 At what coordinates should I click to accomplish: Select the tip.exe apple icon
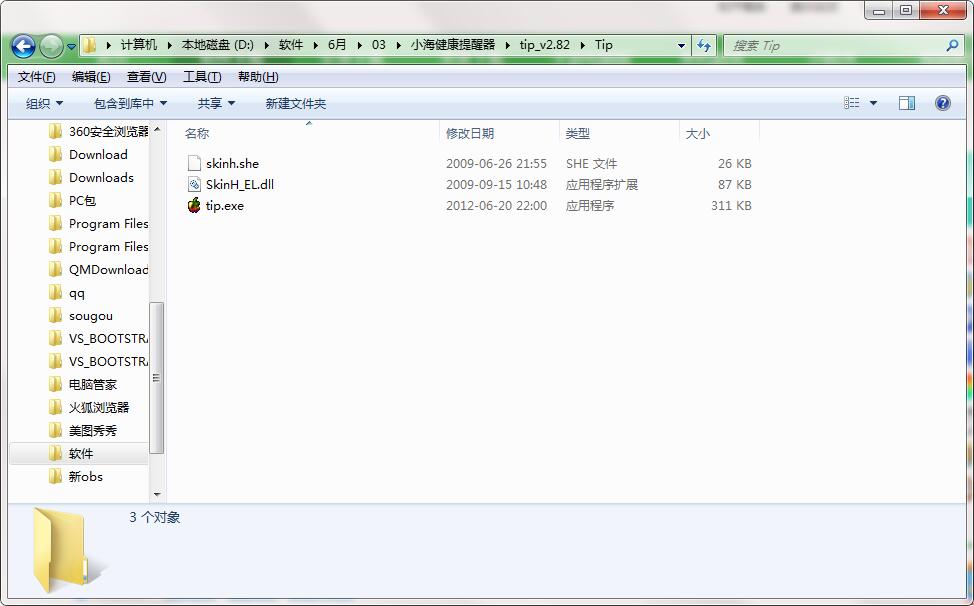click(194, 205)
